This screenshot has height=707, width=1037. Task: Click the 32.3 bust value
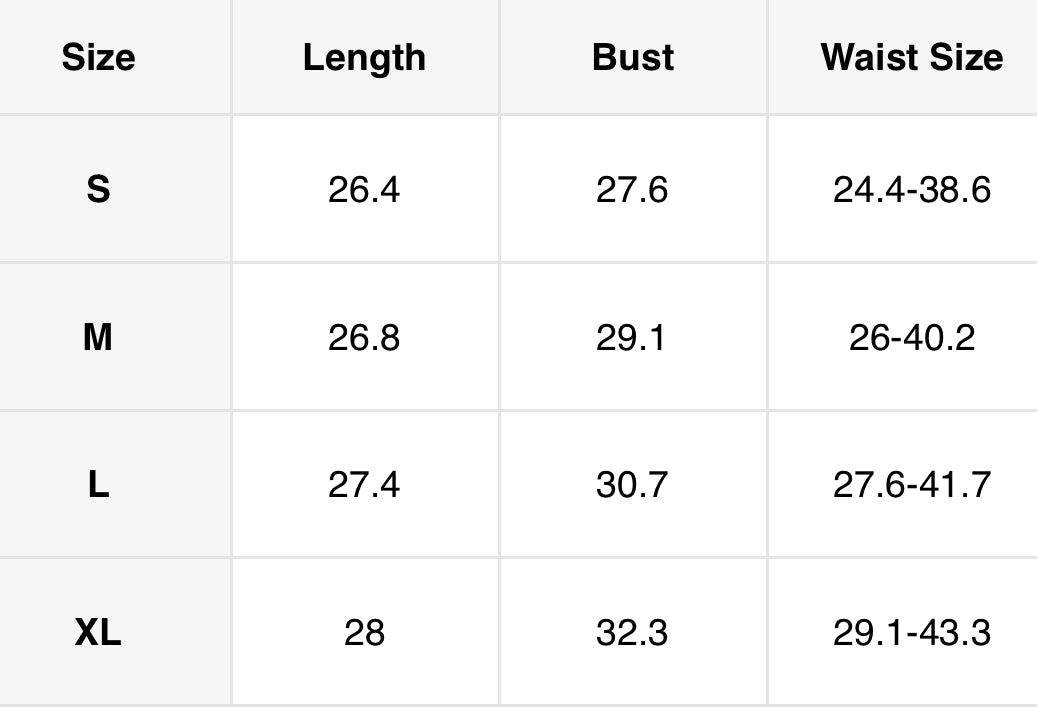coord(632,633)
